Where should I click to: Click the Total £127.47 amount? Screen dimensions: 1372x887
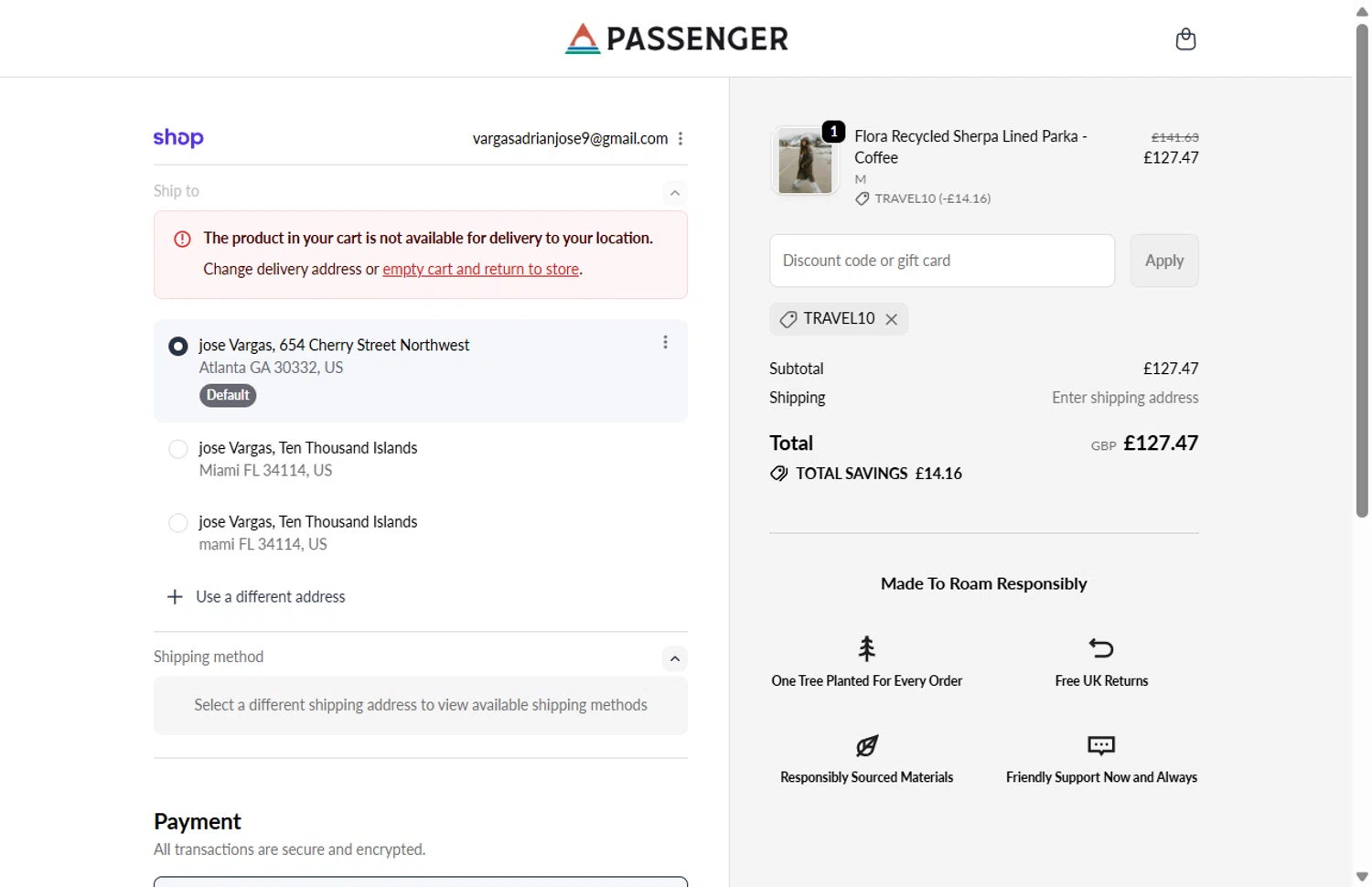click(1161, 443)
